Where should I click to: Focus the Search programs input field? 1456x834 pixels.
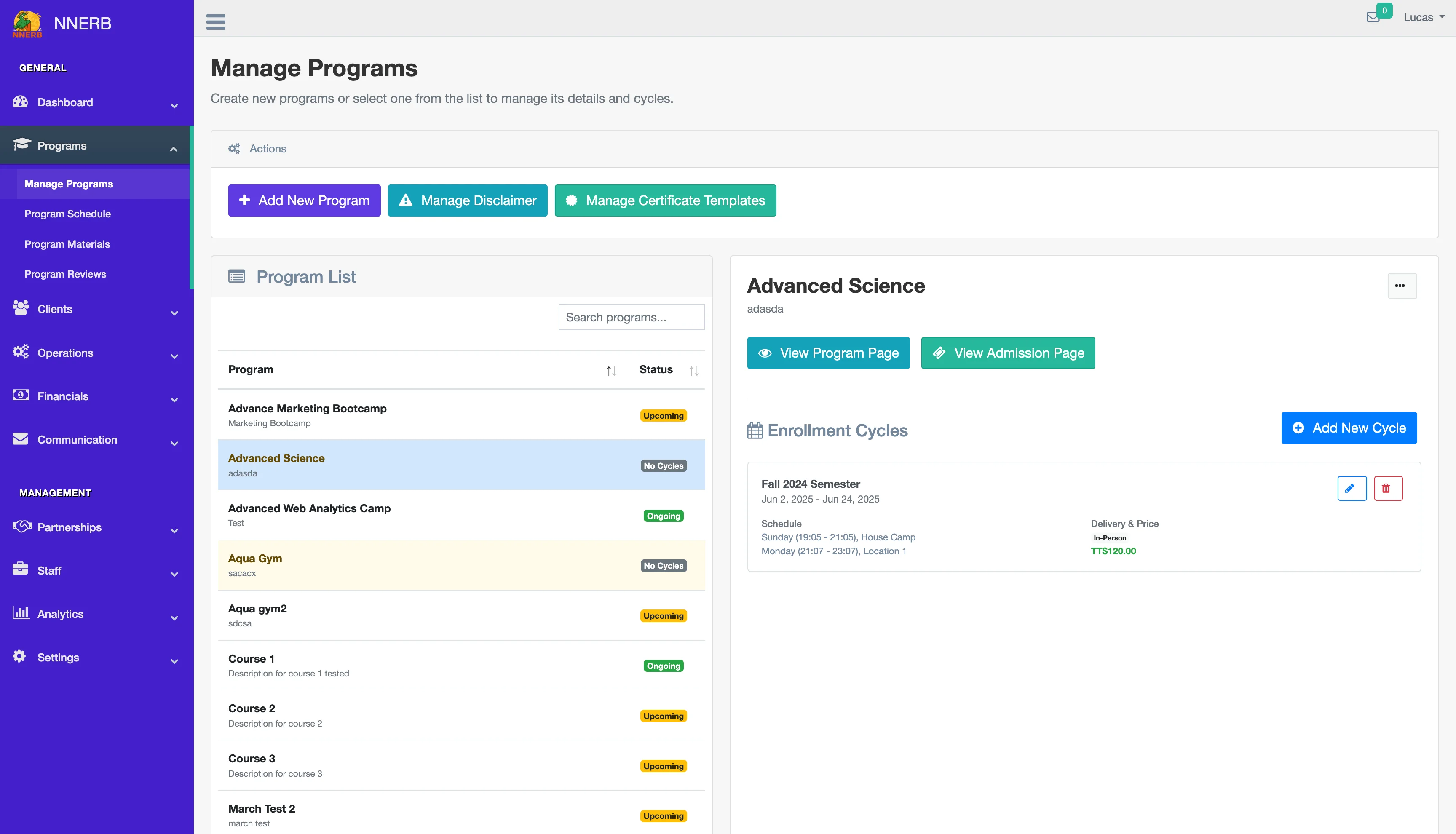pos(631,317)
